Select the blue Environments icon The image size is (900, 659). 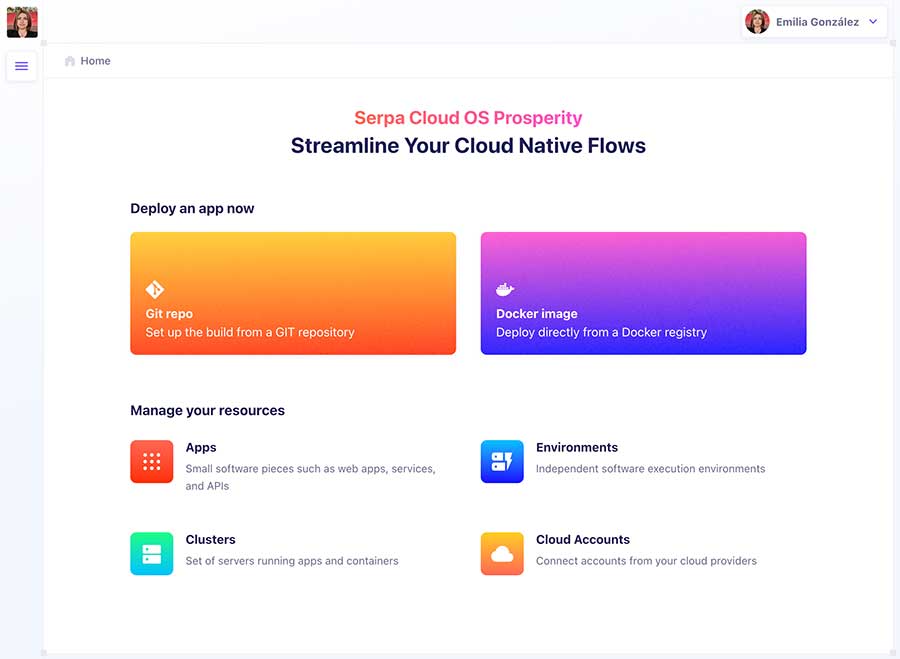pyautogui.click(x=502, y=461)
